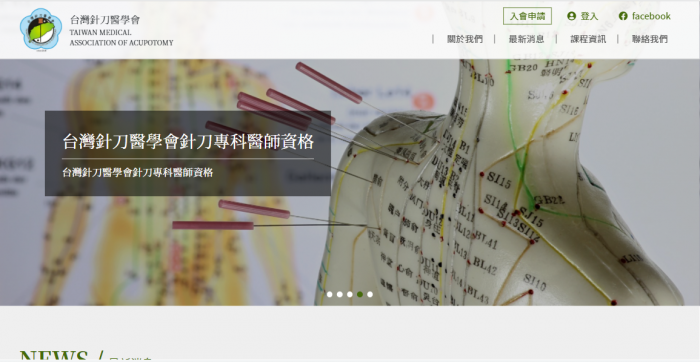Select the third carousel slide dot
Image resolution: width=700 pixels, height=362 pixels.
click(x=350, y=294)
